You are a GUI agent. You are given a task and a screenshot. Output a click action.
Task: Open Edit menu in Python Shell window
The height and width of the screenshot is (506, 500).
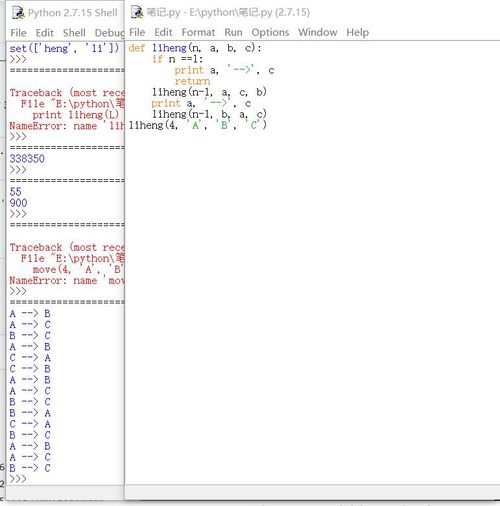point(45,33)
